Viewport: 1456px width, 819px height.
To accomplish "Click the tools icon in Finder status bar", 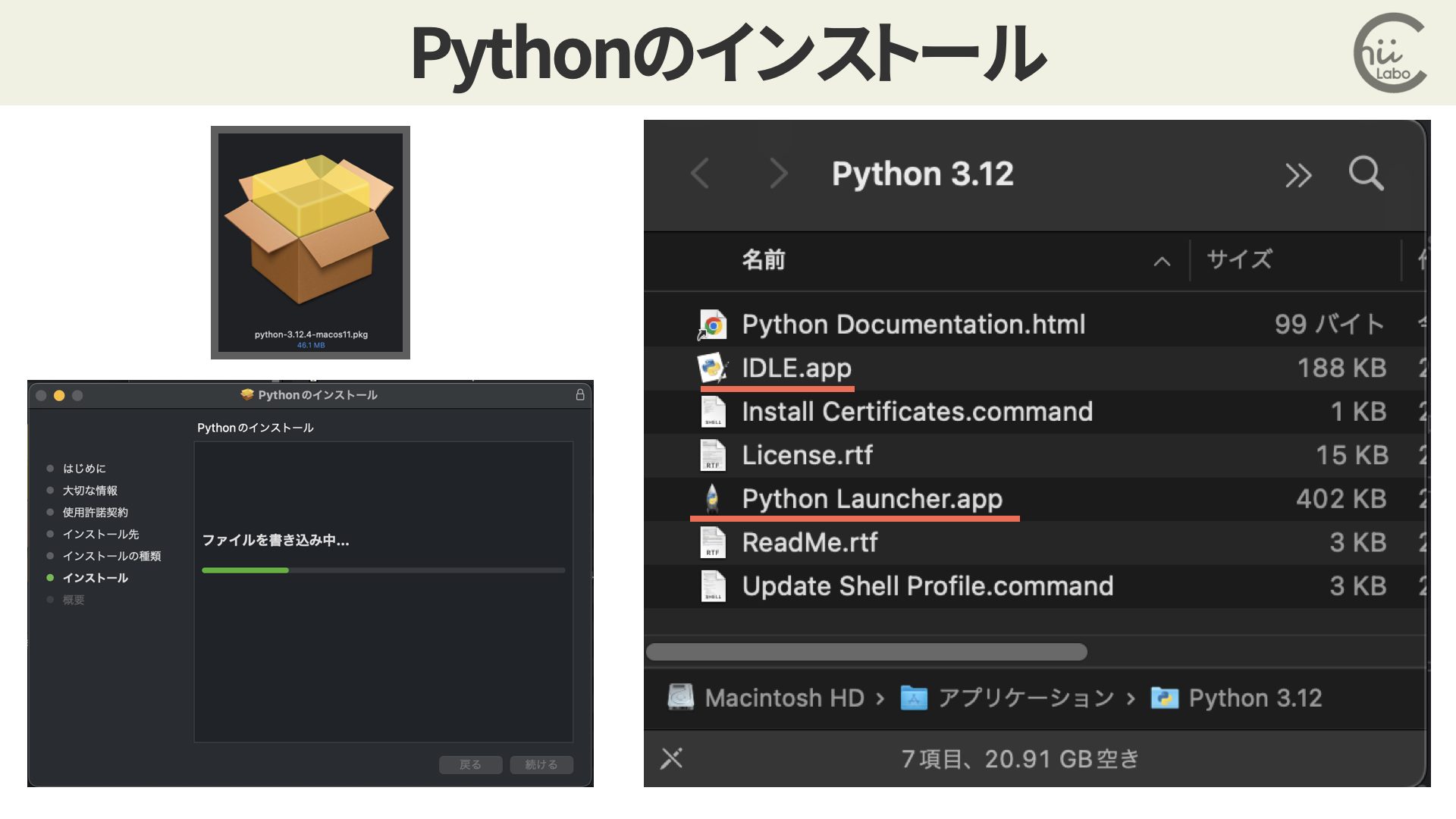I will pos(671,758).
